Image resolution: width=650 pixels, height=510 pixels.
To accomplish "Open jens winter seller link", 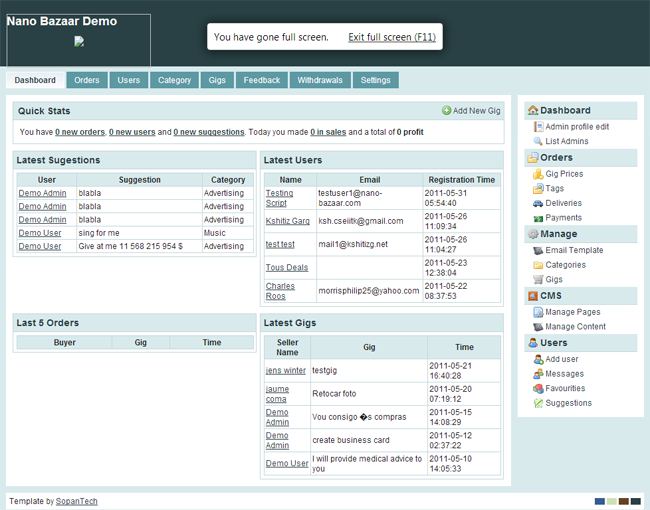I will point(286,370).
